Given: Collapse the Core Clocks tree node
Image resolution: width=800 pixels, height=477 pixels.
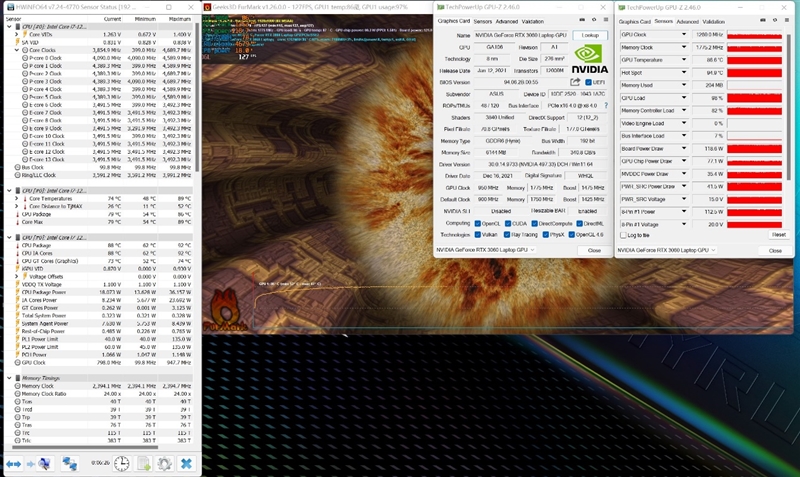Looking at the screenshot, I should click(x=16, y=50).
